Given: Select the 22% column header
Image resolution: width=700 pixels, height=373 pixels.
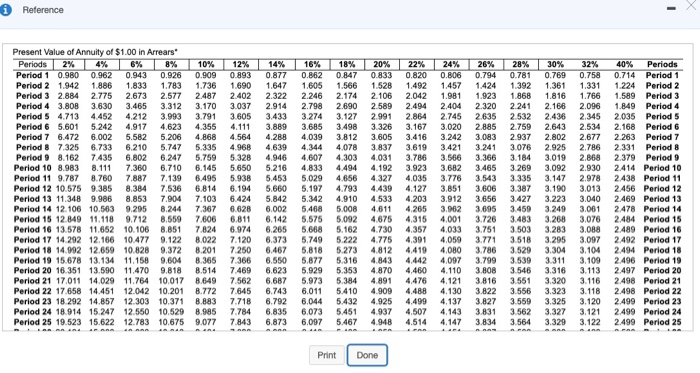Looking at the screenshot, I should (417, 65).
